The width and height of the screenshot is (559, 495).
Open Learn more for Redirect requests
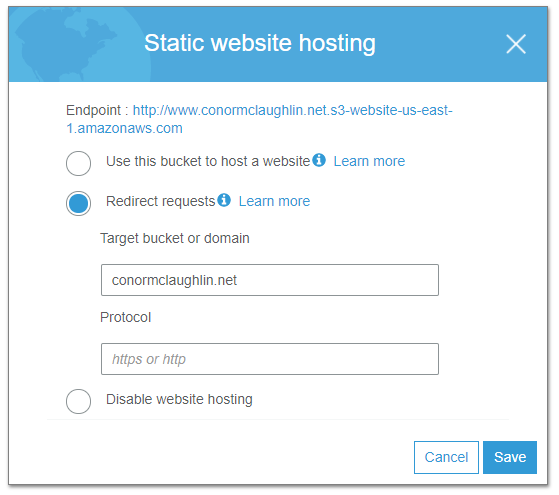coord(274,201)
